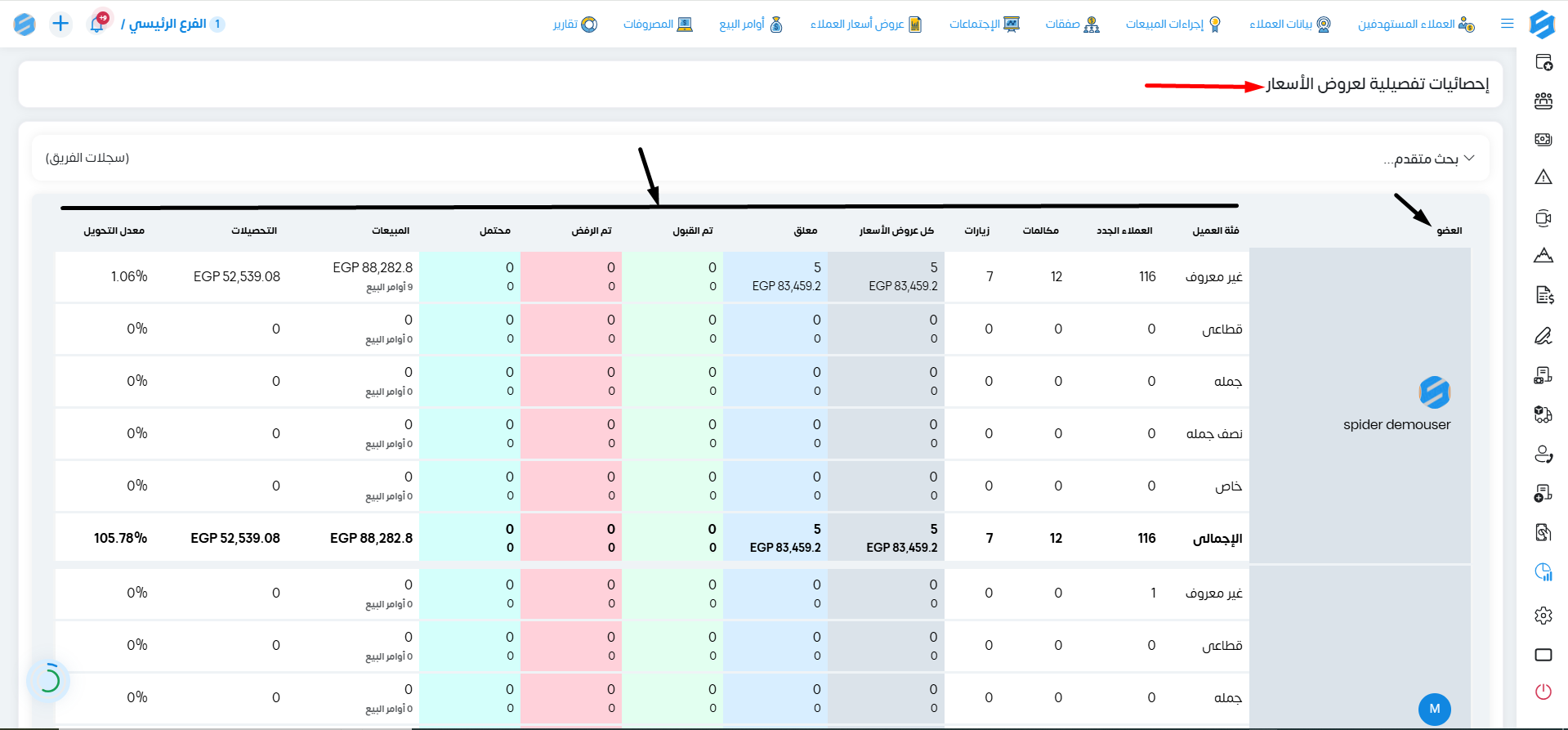1568x730 pixels.
Task: Click the 1.06% conversion rate cell
Action: (129, 276)
